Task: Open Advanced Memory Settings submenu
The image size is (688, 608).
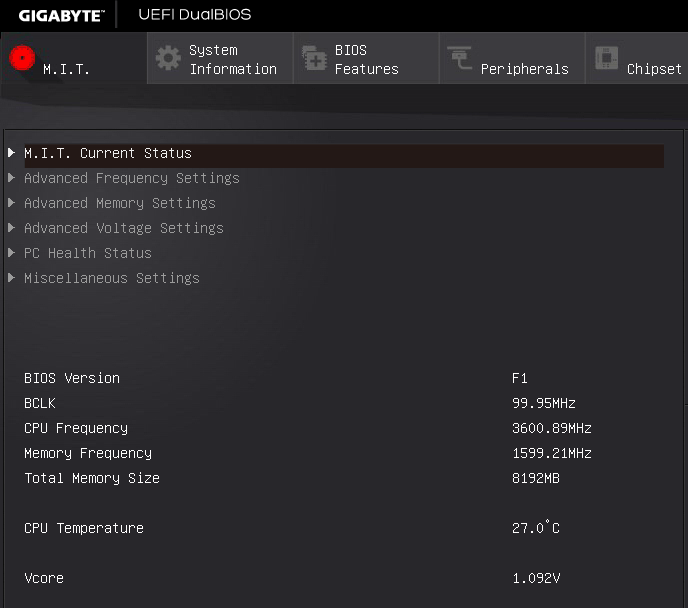Action: tap(120, 203)
